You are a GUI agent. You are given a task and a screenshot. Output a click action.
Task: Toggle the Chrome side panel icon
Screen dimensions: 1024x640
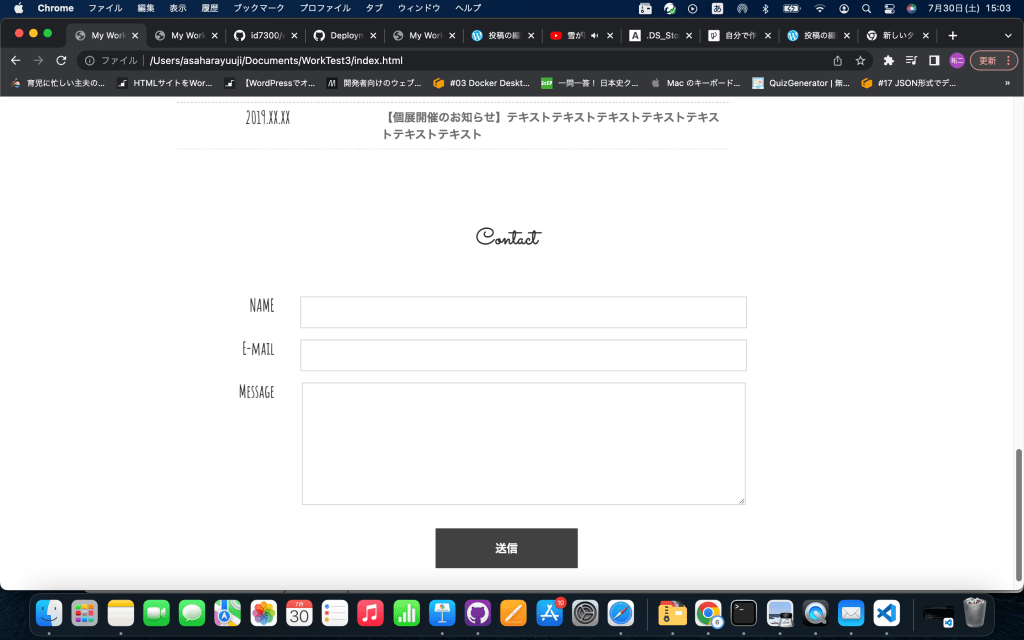934,60
